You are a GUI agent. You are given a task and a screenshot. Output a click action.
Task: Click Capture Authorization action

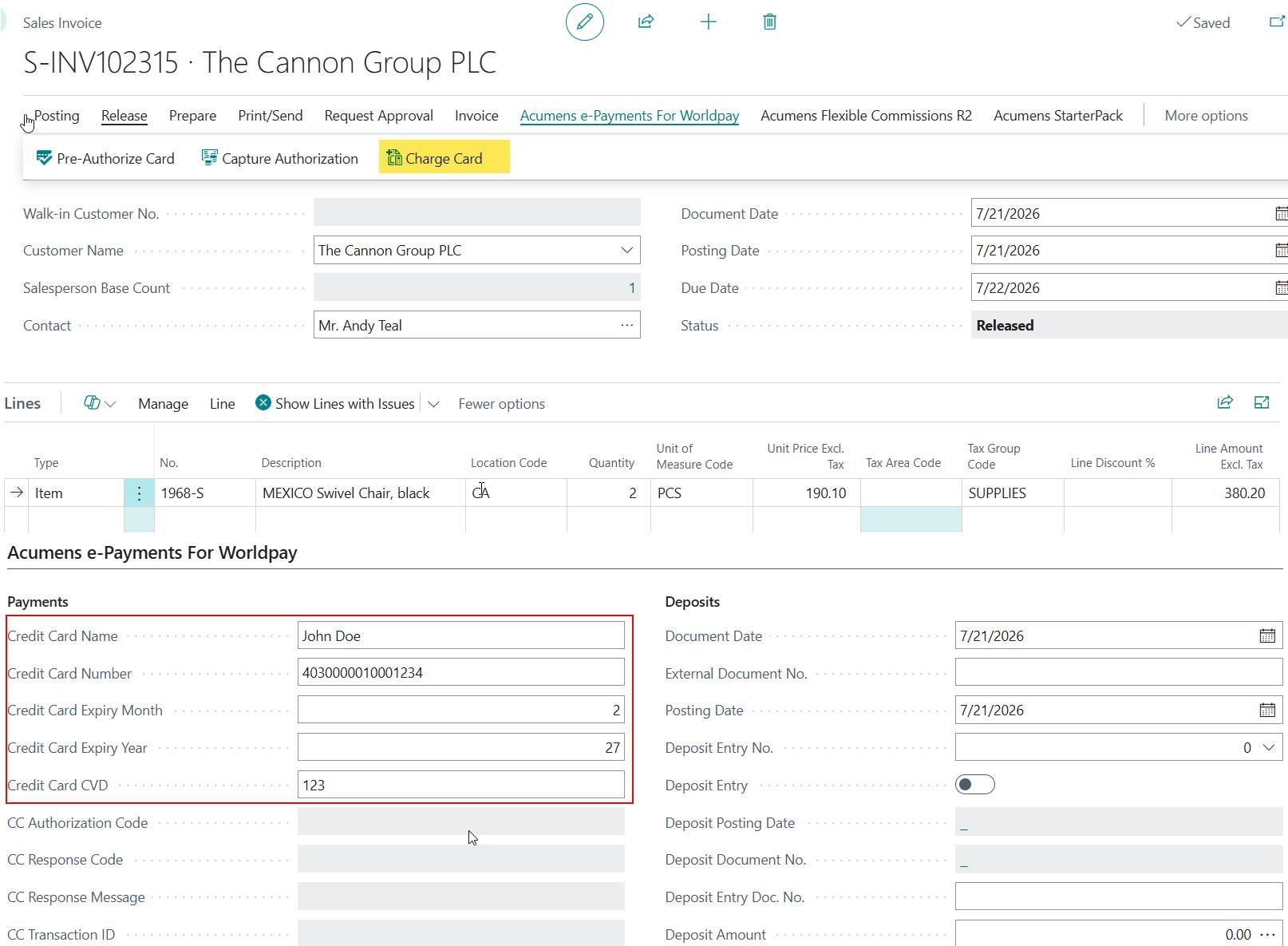(x=280, y=158)
